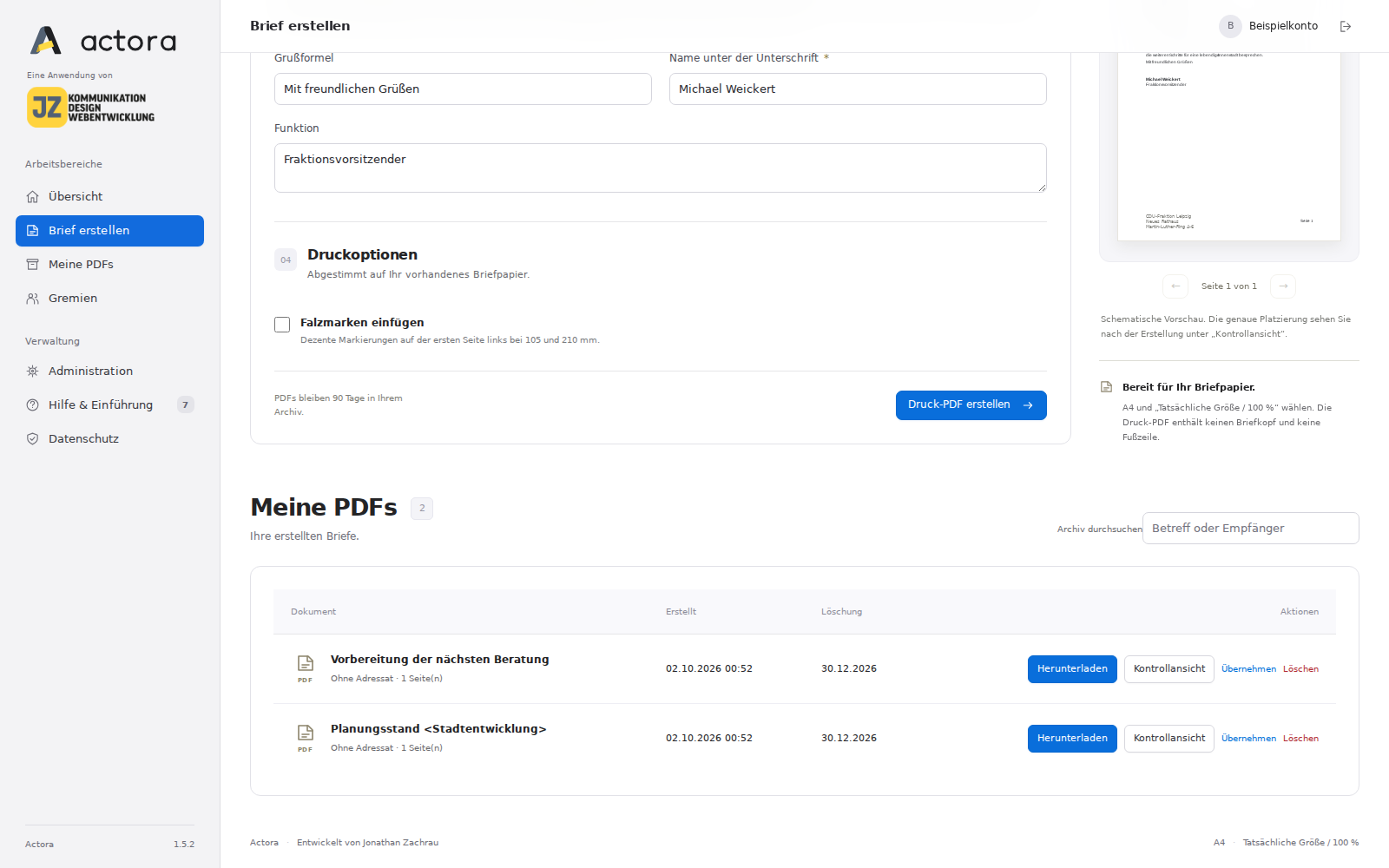This screenshot has width=1389, height=868.
Task: Click the document icon beside Bereit für Ihr Briefpapier
Action: 1107,387
